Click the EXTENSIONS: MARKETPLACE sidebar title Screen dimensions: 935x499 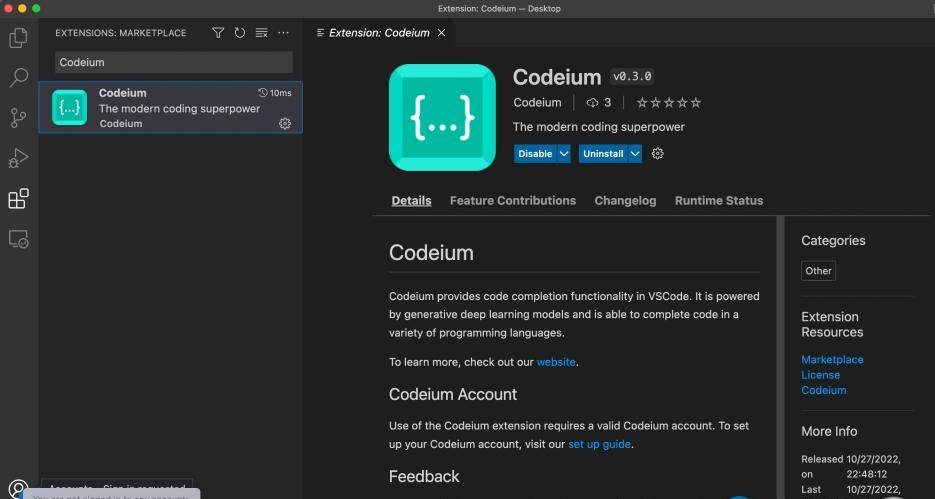120,33
